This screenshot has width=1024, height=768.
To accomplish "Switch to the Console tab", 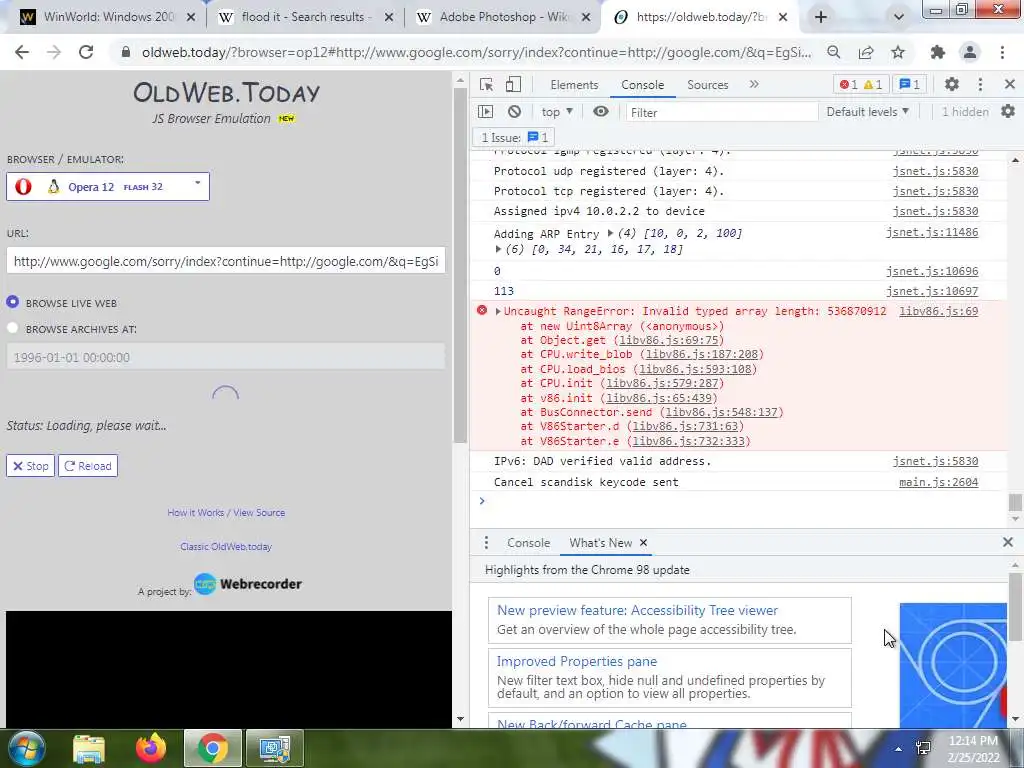I will coord(643,85).
